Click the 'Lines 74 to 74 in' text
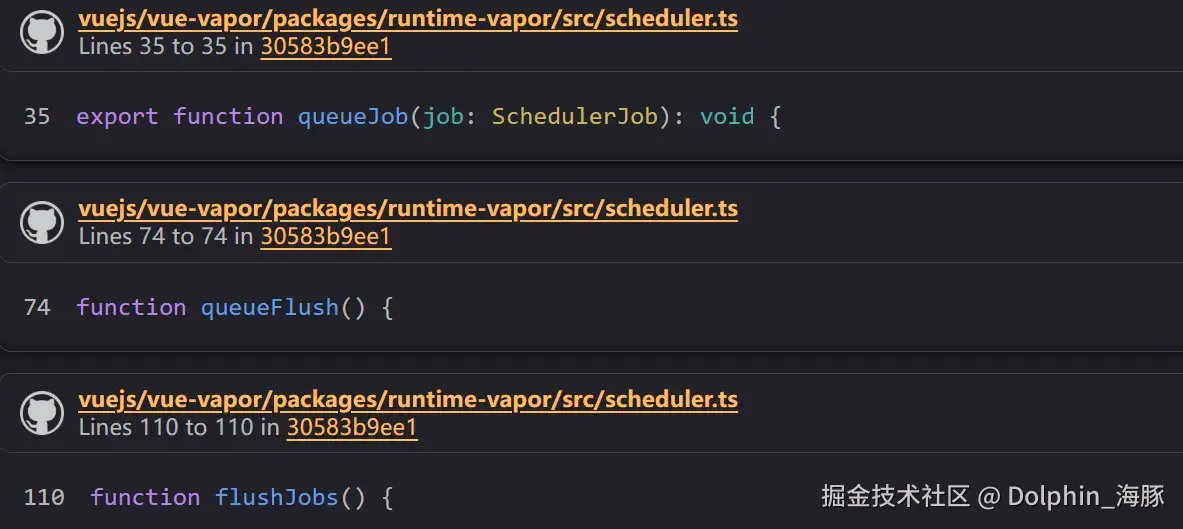This screenshot has height=529, width=1183. click(166, 236)
